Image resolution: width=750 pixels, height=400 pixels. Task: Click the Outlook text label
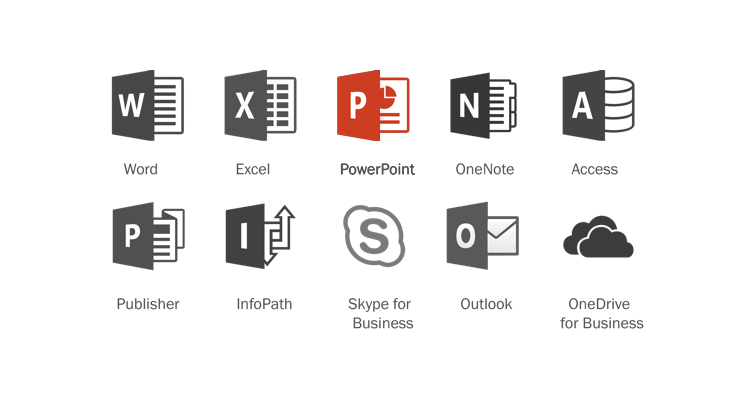(486, 304)
